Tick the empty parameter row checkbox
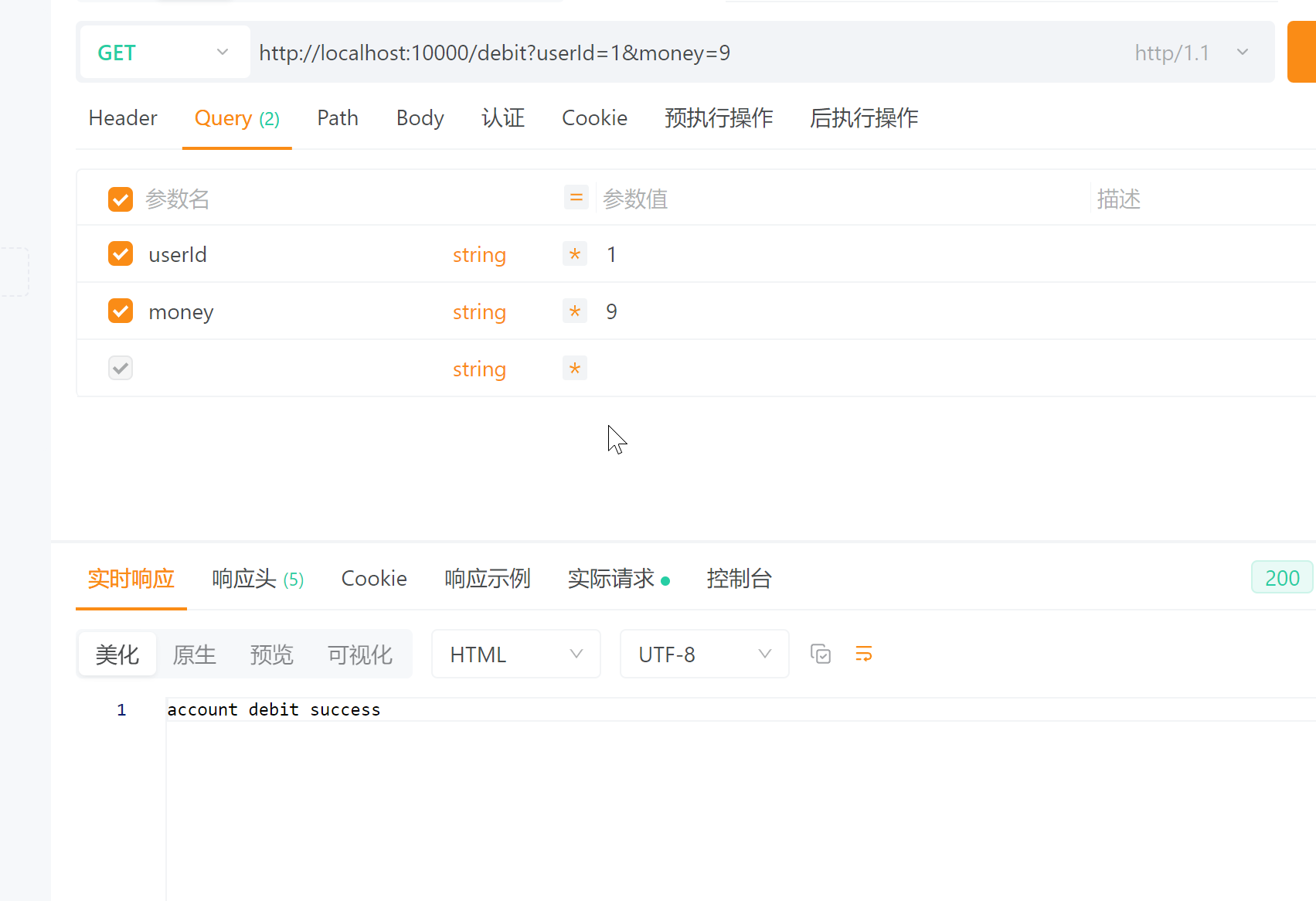This screenshot has height=901, width=1316. click(x=121, y=368)
